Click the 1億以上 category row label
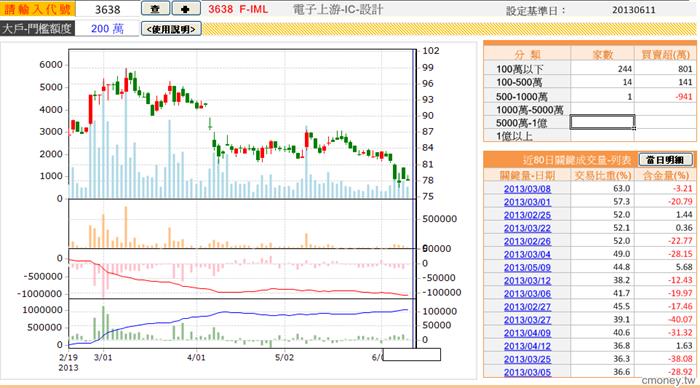The width and height of the screenshot is (700, 388). [514, 136]
